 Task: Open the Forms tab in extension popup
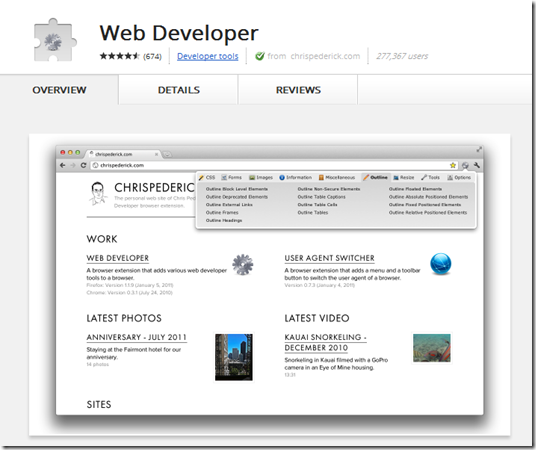(231, 177)
